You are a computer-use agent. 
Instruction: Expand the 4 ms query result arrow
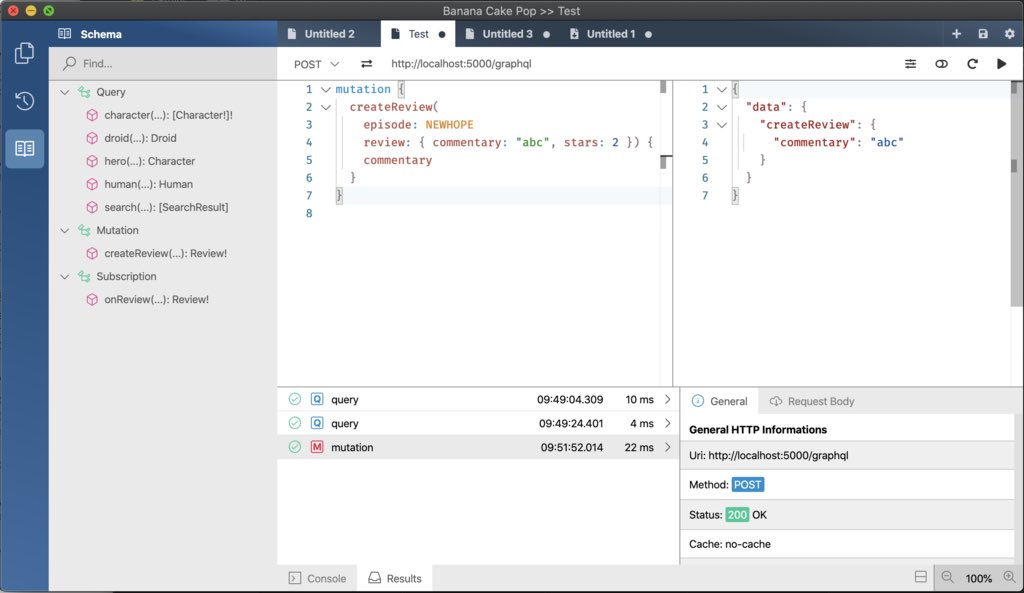point(667,423)
